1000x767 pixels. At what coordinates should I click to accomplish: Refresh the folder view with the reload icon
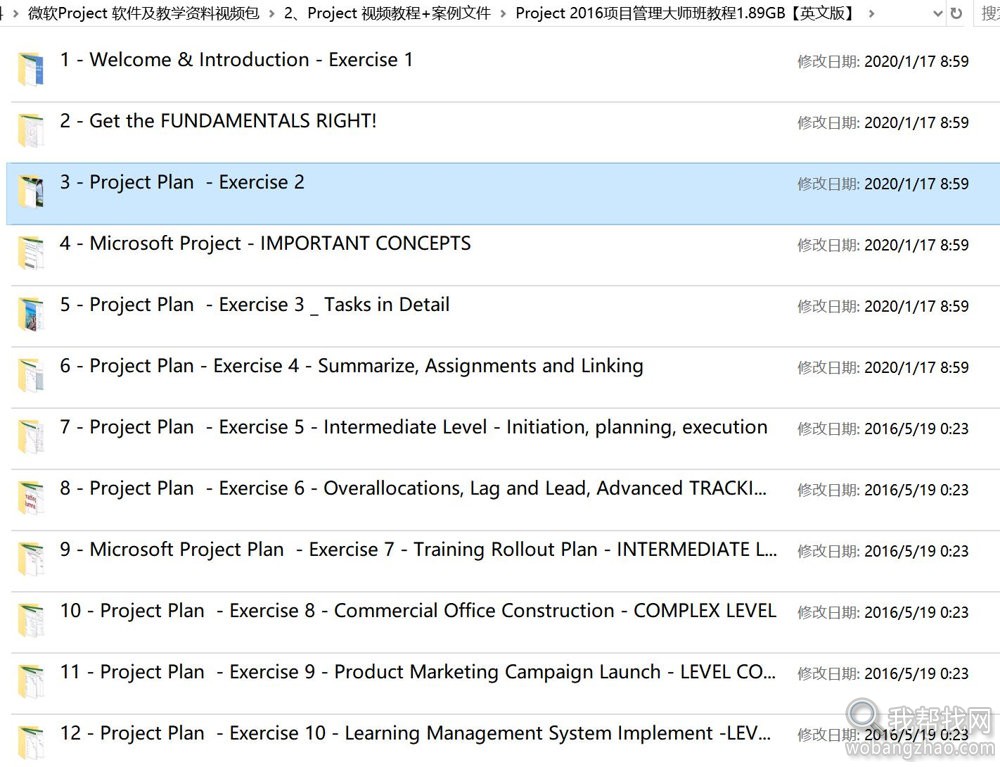point(956,13)
